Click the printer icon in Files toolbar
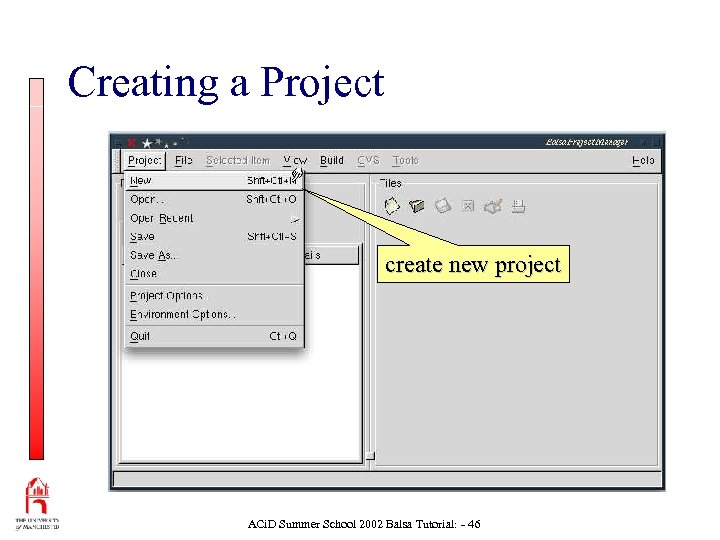This screenshot has width=720, height=540. coord(518,206)
